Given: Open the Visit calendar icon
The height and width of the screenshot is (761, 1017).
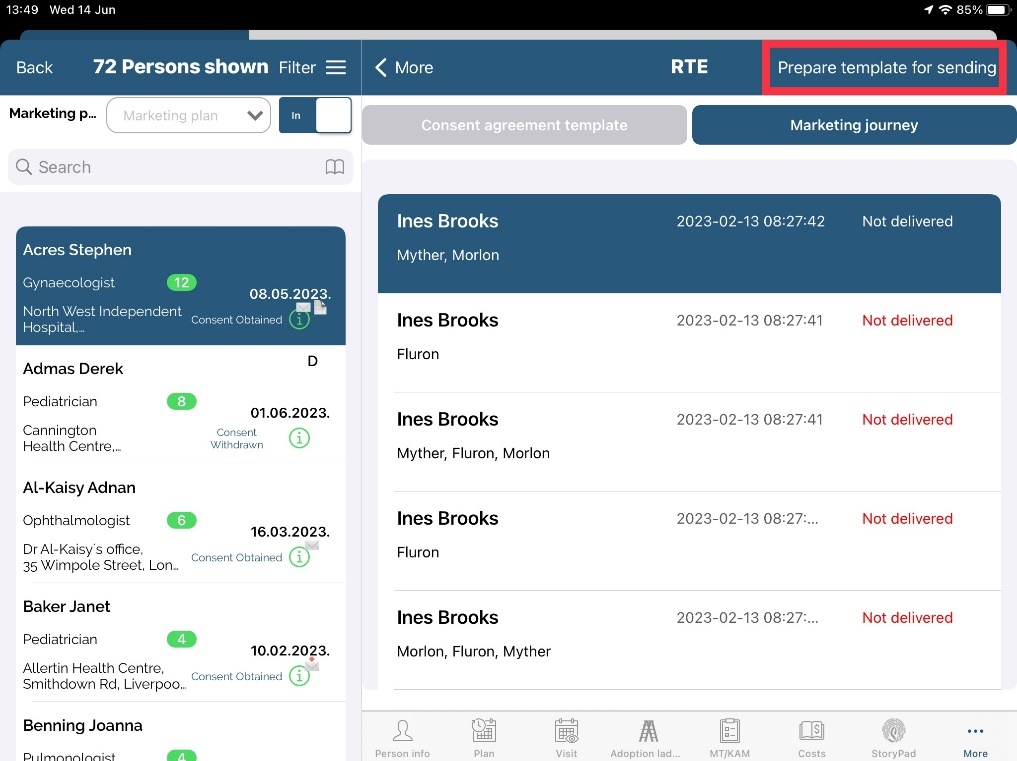Looking at the screenshot, I should pyautogui.click(x=566, y=731).
